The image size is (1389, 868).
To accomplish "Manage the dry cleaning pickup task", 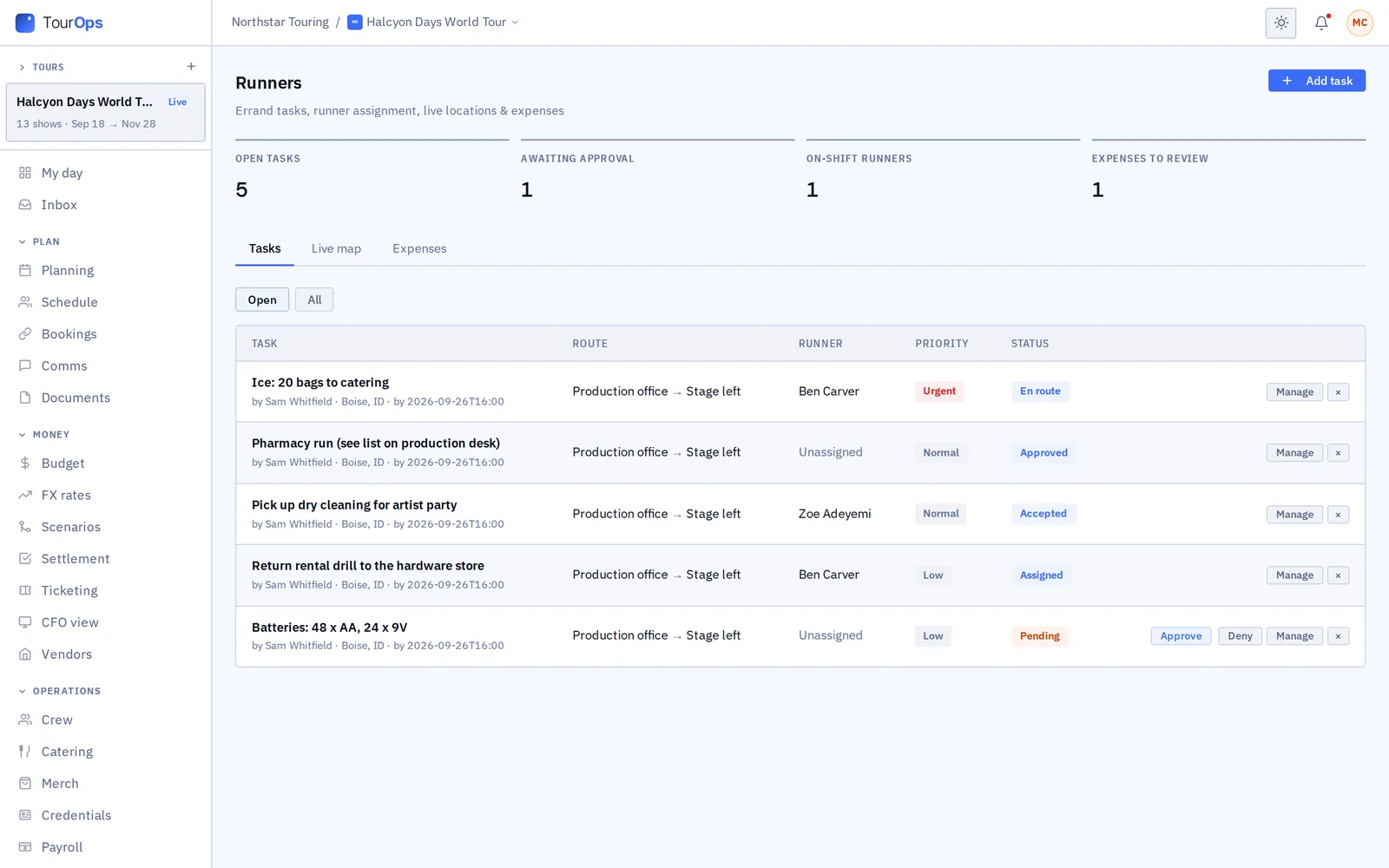I will pos(1294,515).
